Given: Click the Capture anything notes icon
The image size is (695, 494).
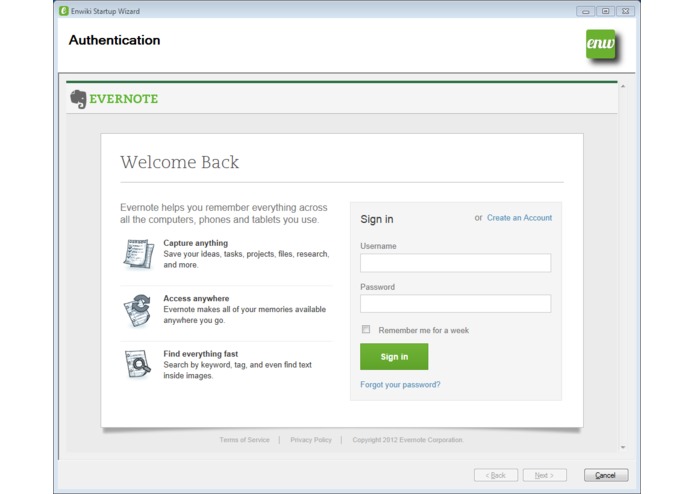Looking at the screenshot, I should coord(139,254).
